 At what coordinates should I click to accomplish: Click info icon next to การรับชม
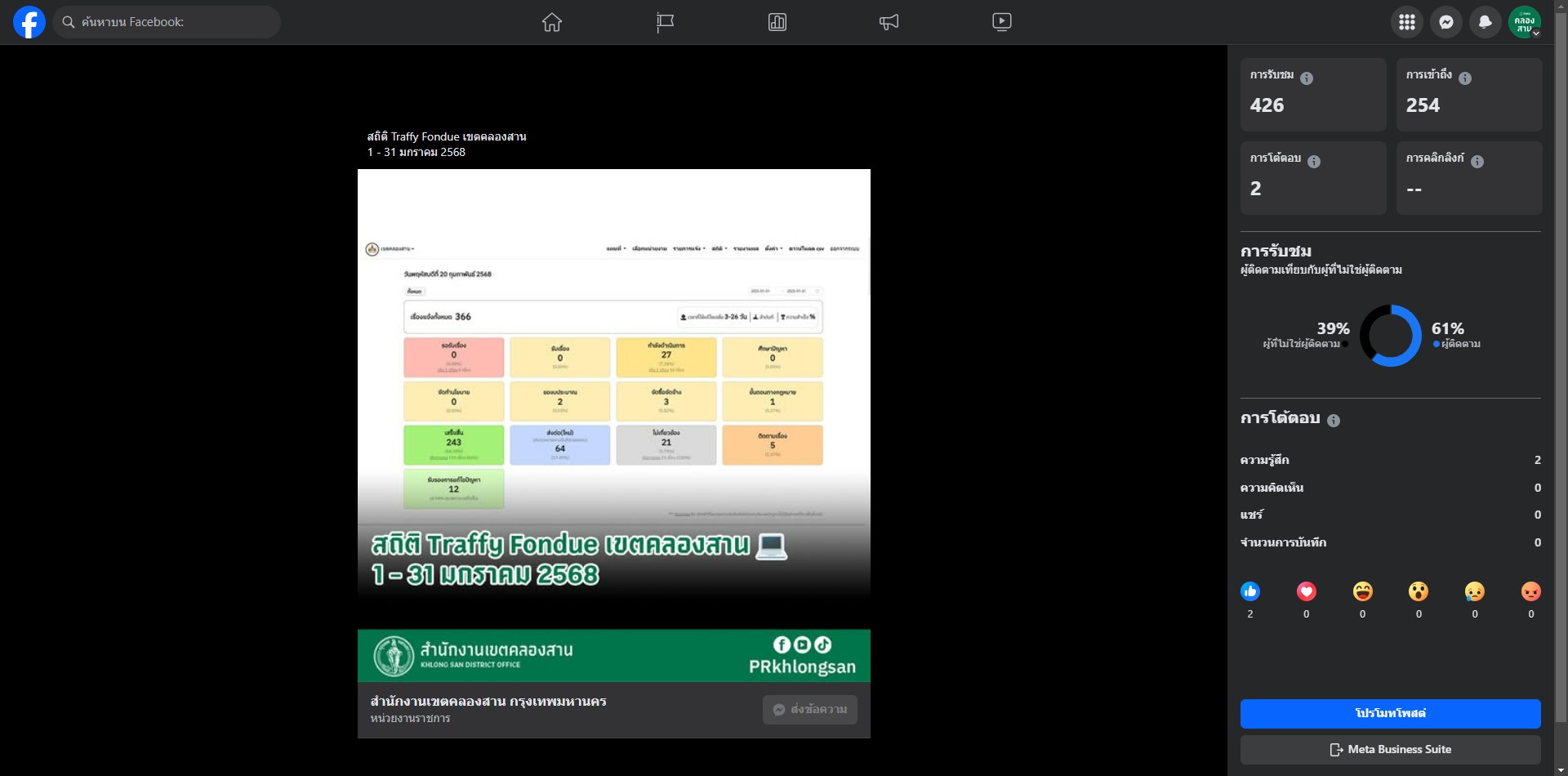(1307, 78)
